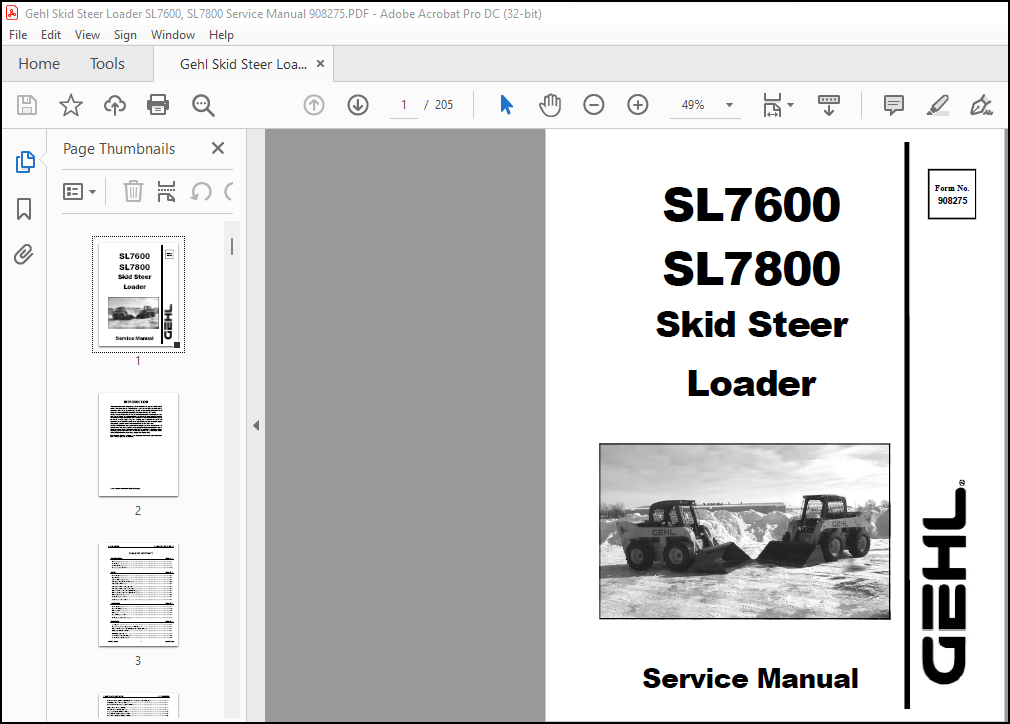Open the Attachments paperclip icon
Viewport: 1010px width, 724px height.
24,255
